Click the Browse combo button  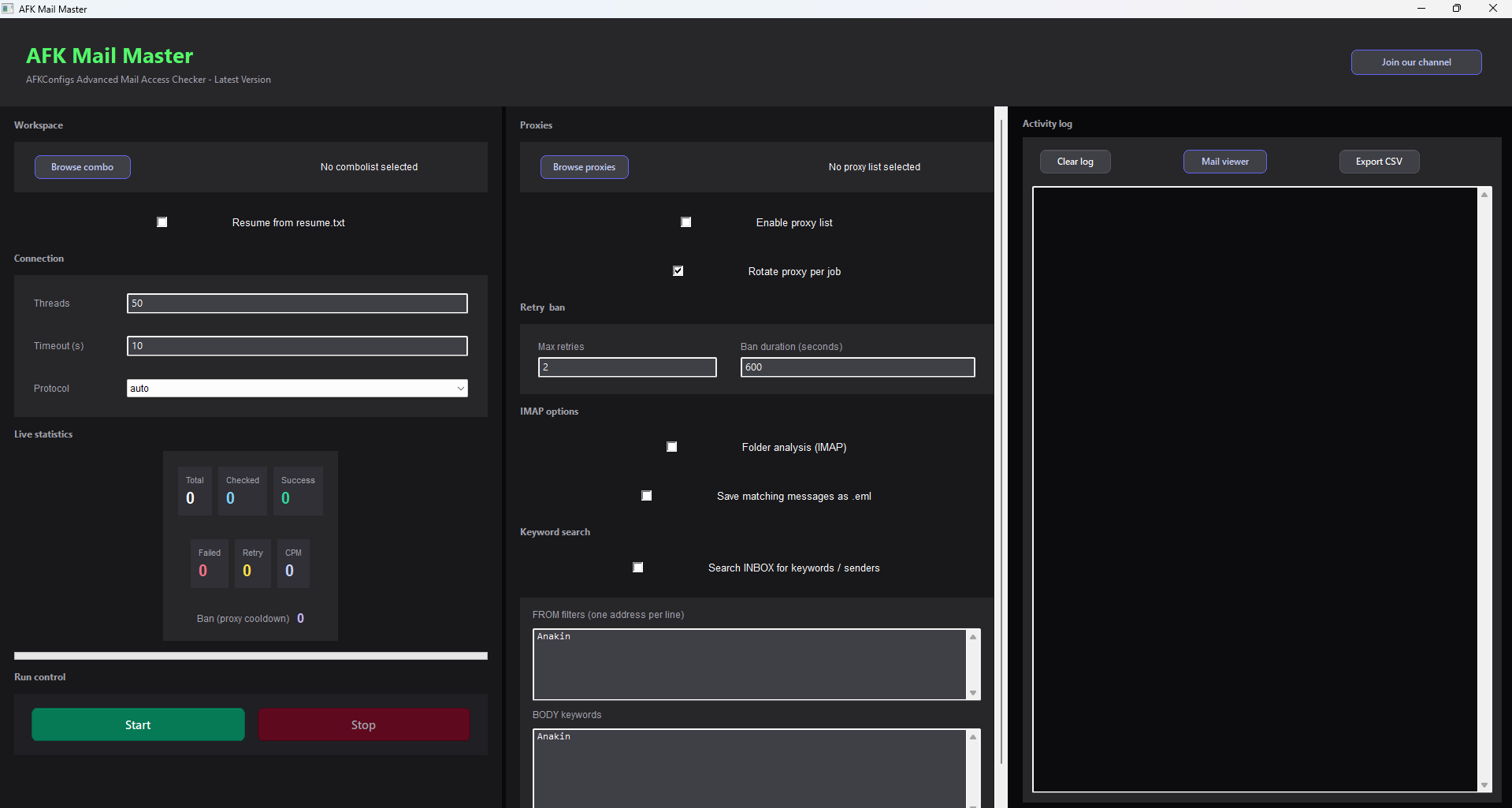point(83,167)
